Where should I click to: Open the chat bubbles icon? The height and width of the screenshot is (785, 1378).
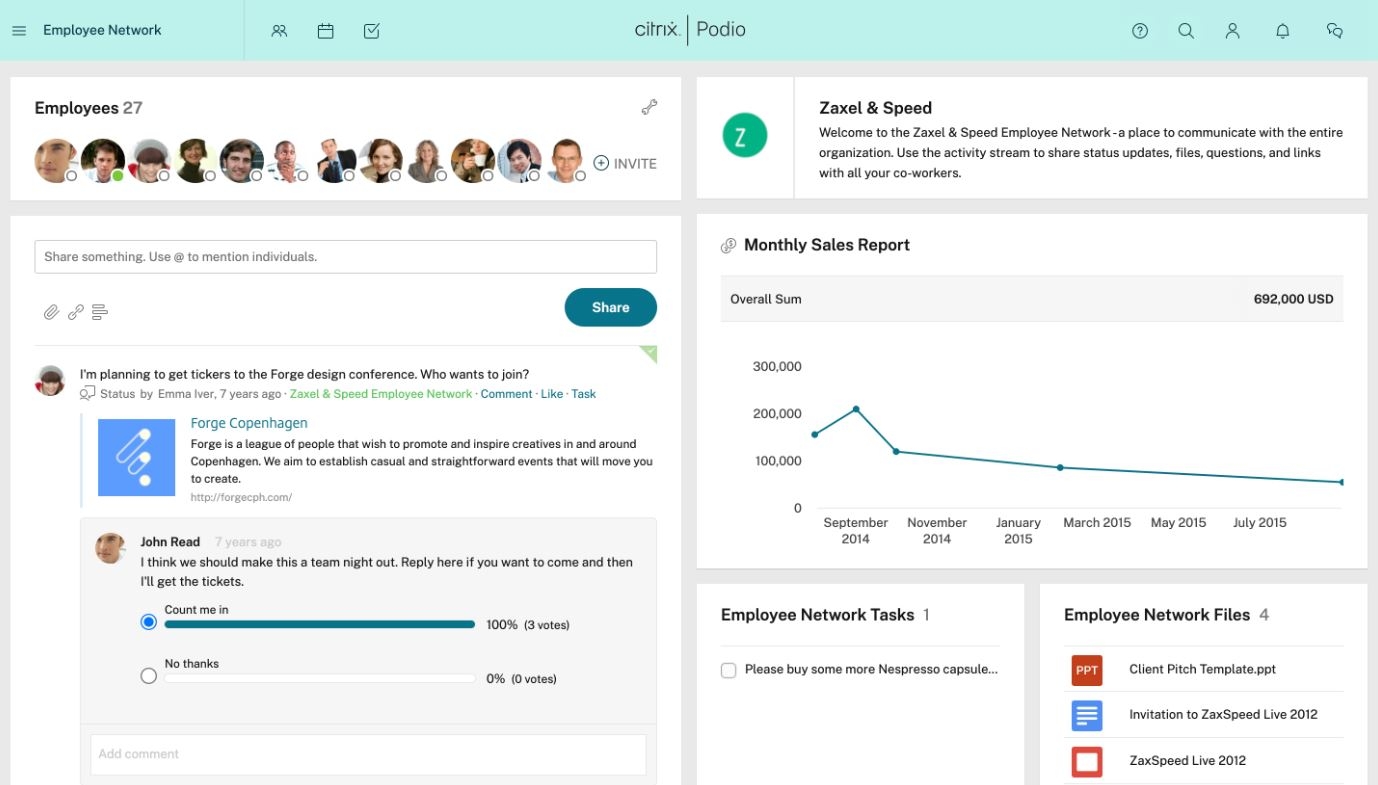(1334, 31)
